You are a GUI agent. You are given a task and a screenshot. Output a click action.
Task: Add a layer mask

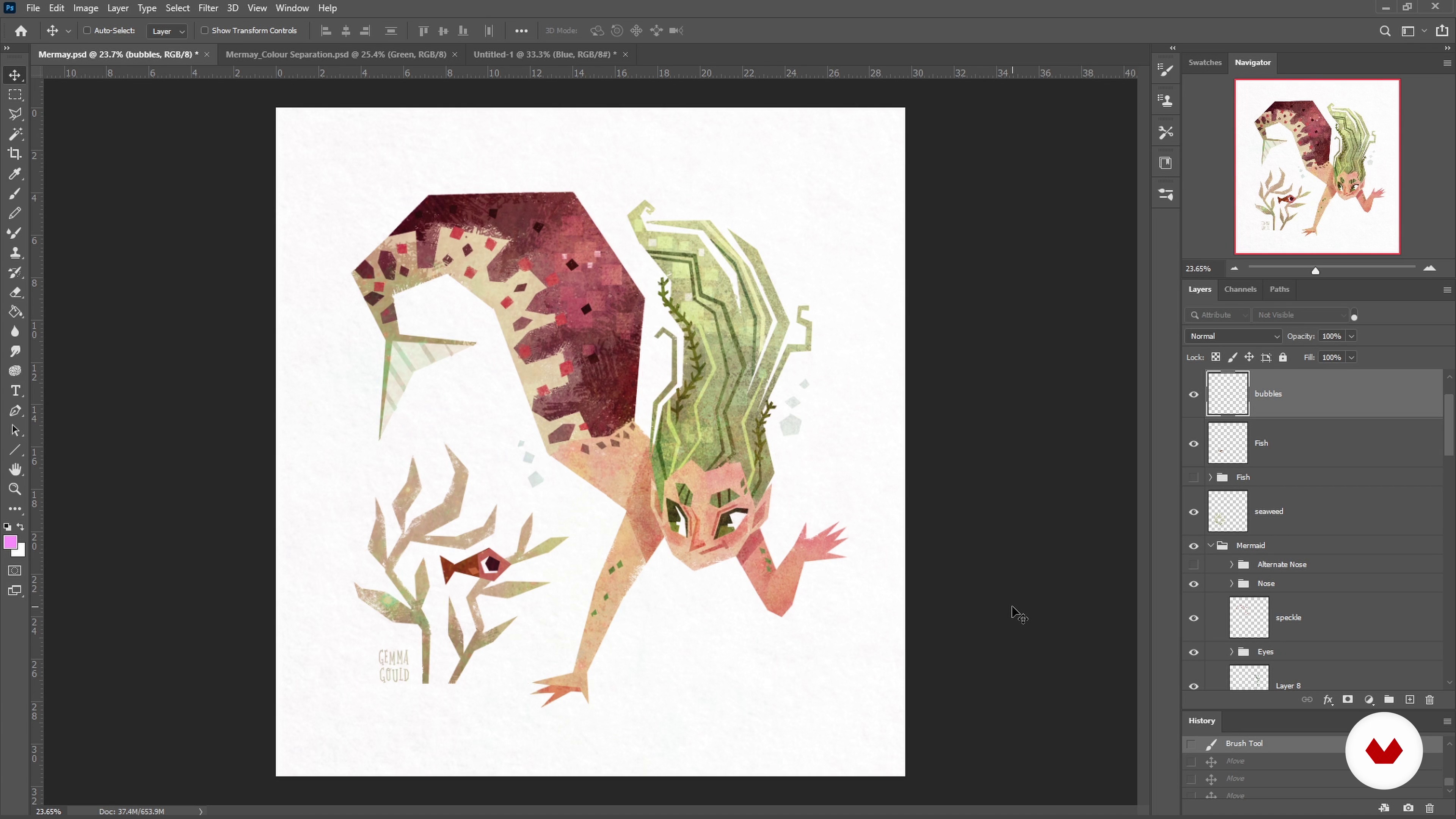click(1348, 700)
